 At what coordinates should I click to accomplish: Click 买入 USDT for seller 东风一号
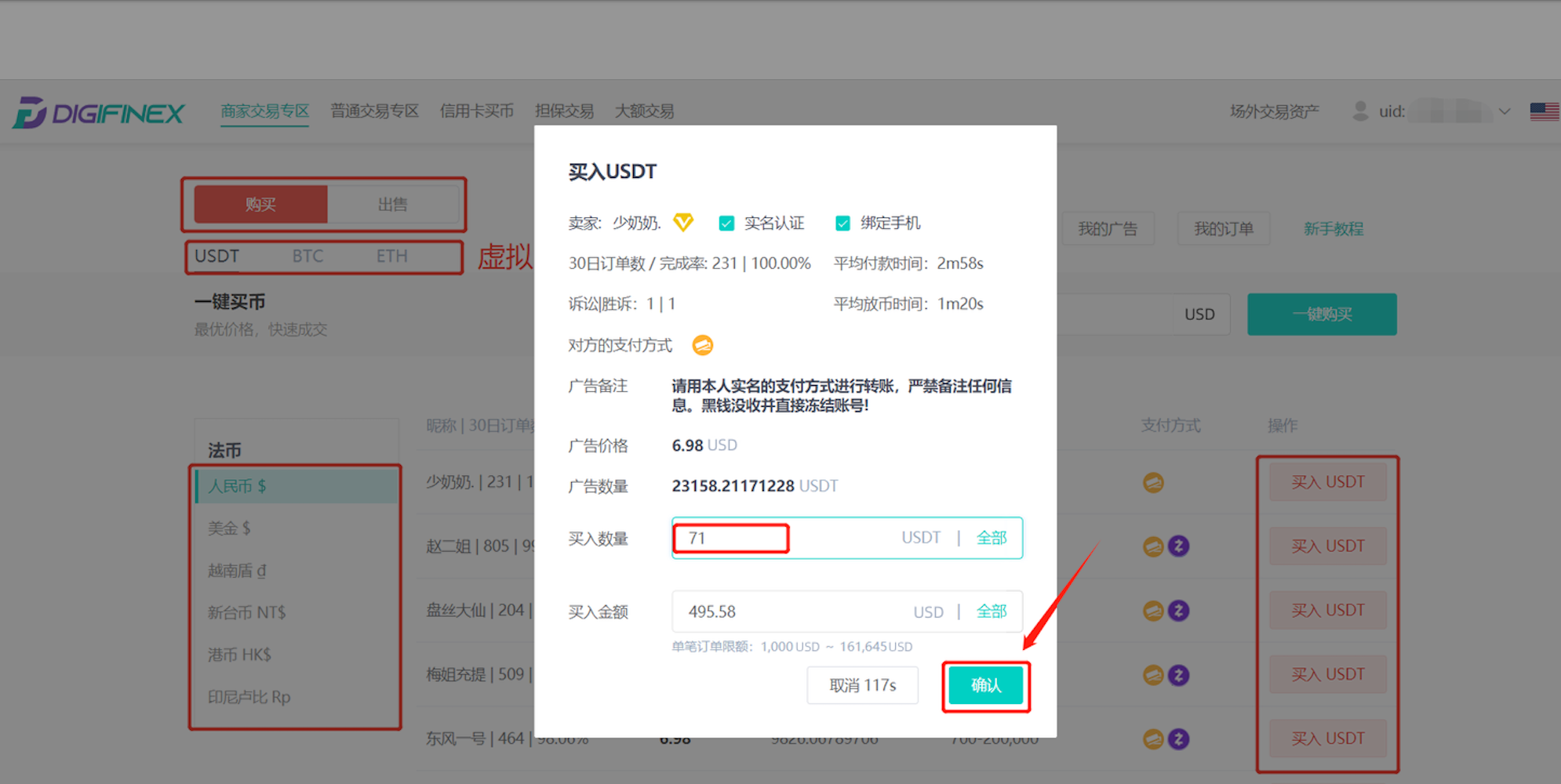[1328, 739]
